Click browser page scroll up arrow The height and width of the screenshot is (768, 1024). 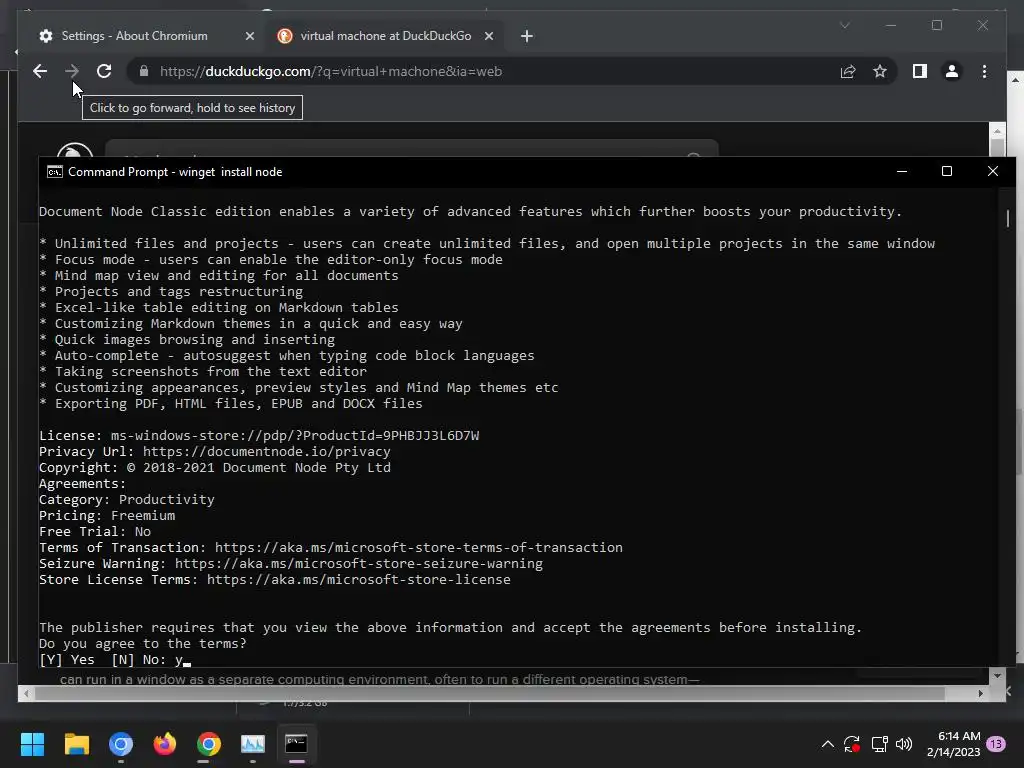pos(997,130)
